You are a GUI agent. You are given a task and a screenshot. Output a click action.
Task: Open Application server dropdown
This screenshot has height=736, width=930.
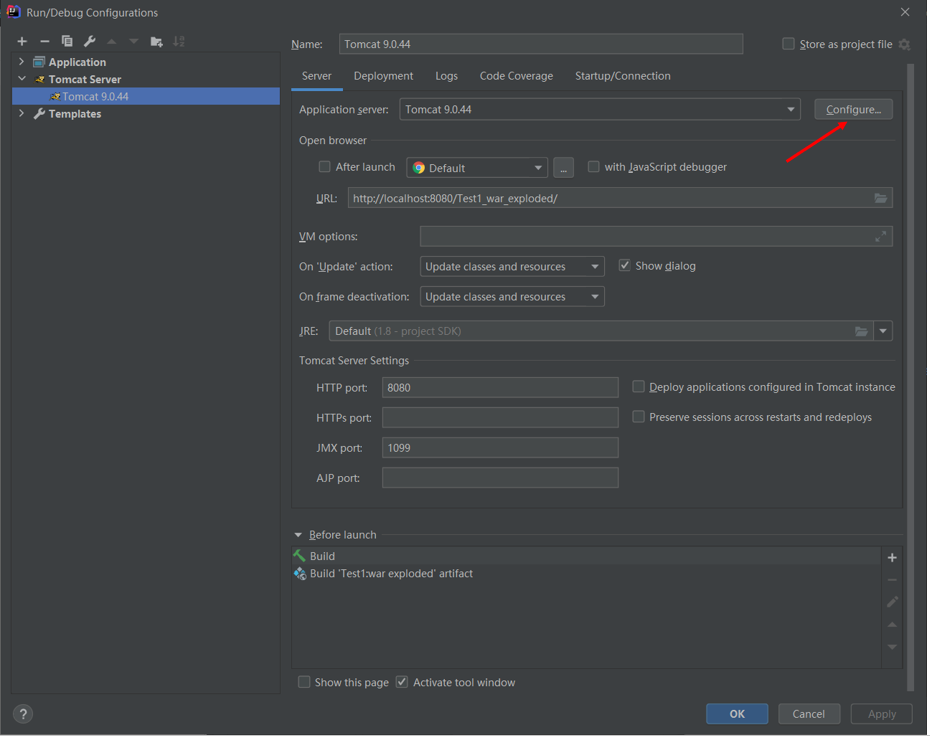coord(600,109)
